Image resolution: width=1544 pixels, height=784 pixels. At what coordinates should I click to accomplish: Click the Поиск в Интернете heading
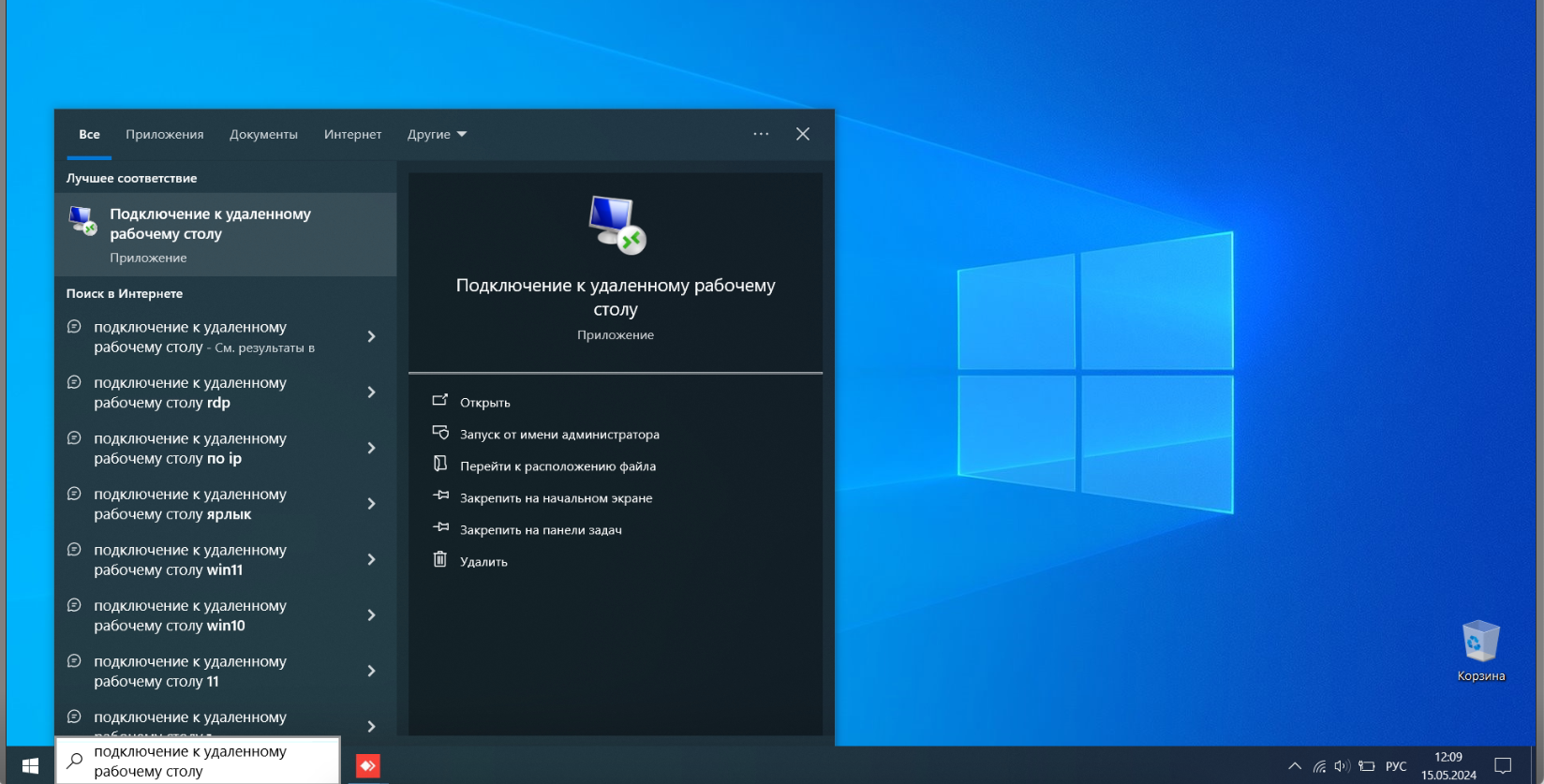tap(125, 293)
